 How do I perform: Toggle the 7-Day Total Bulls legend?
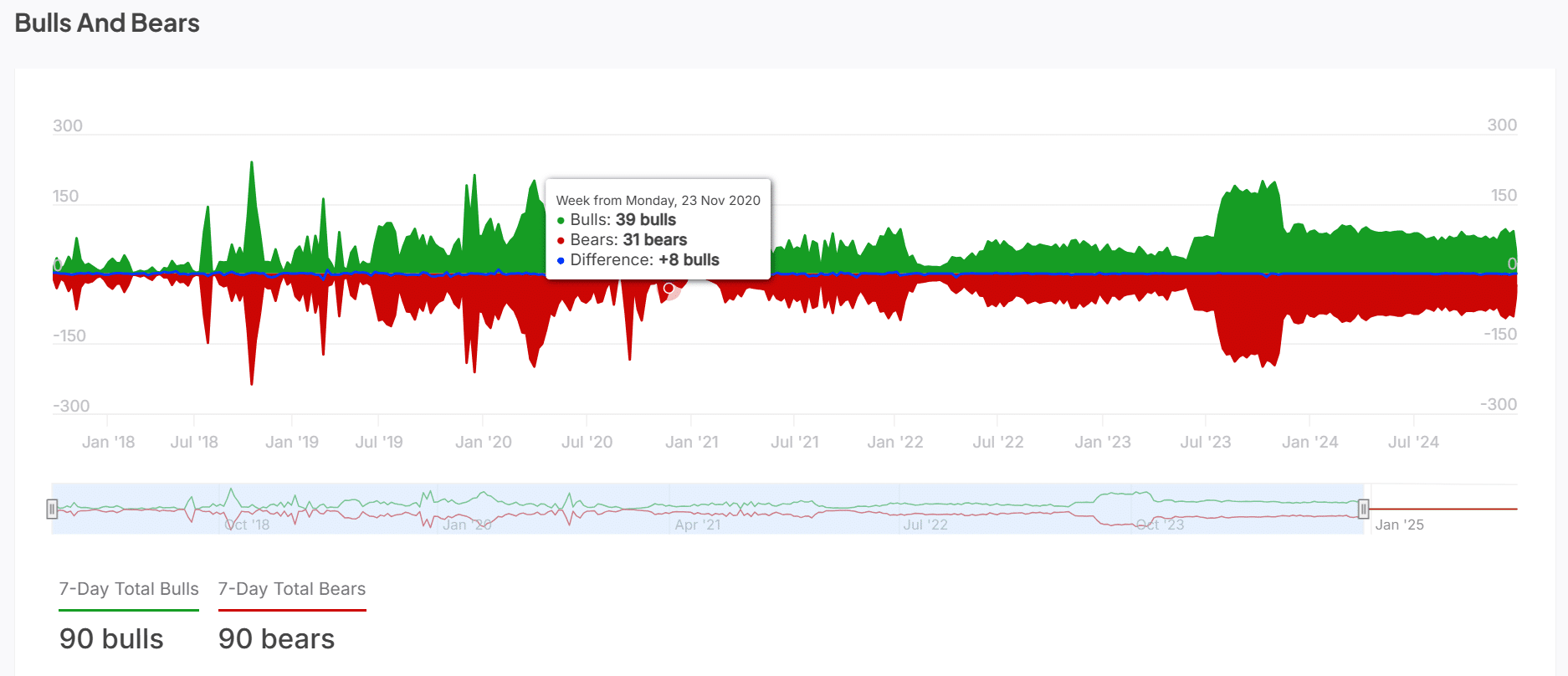coord(129,589)
